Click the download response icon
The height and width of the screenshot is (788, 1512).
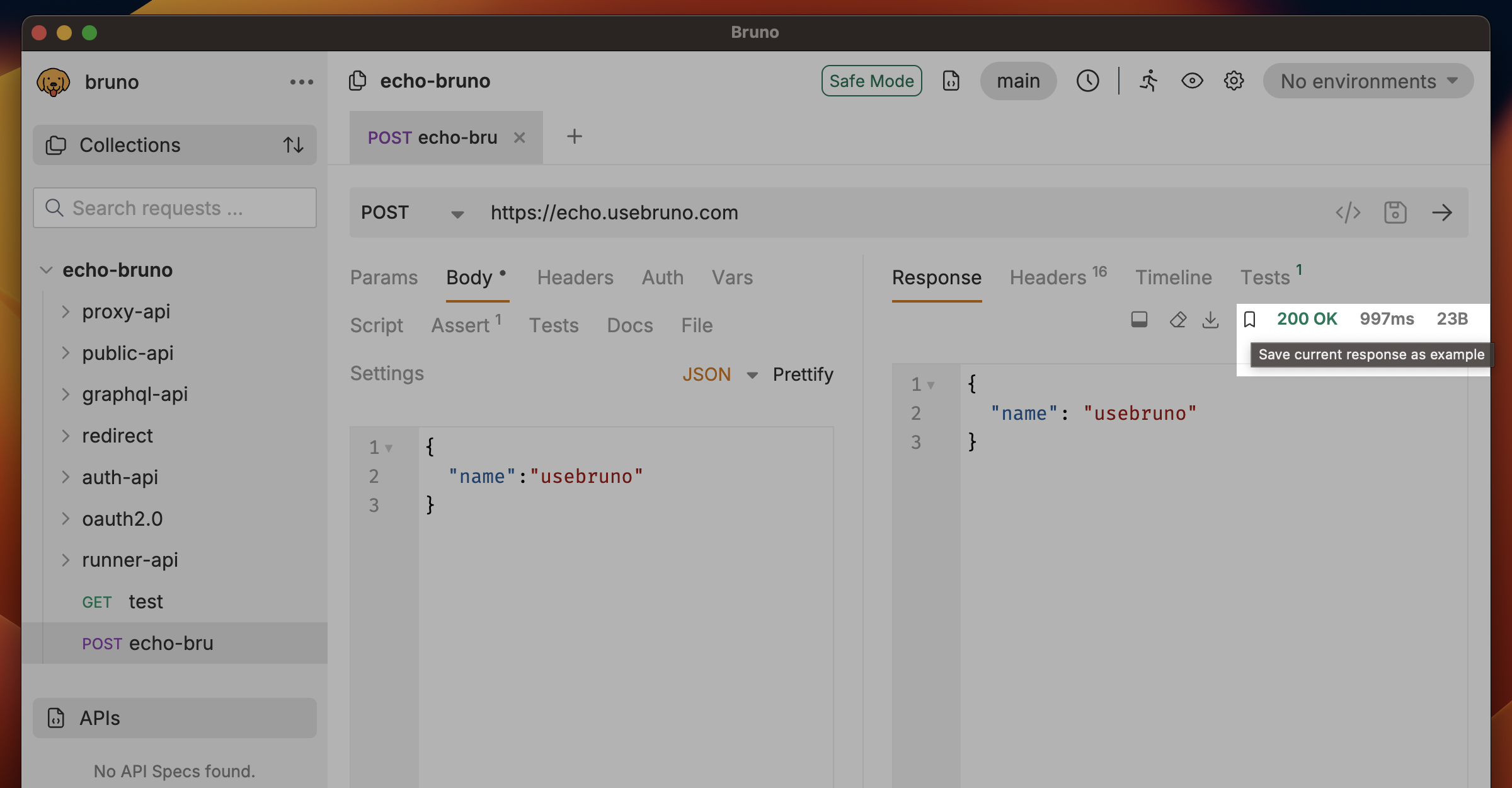click(x=1210, y=320)
